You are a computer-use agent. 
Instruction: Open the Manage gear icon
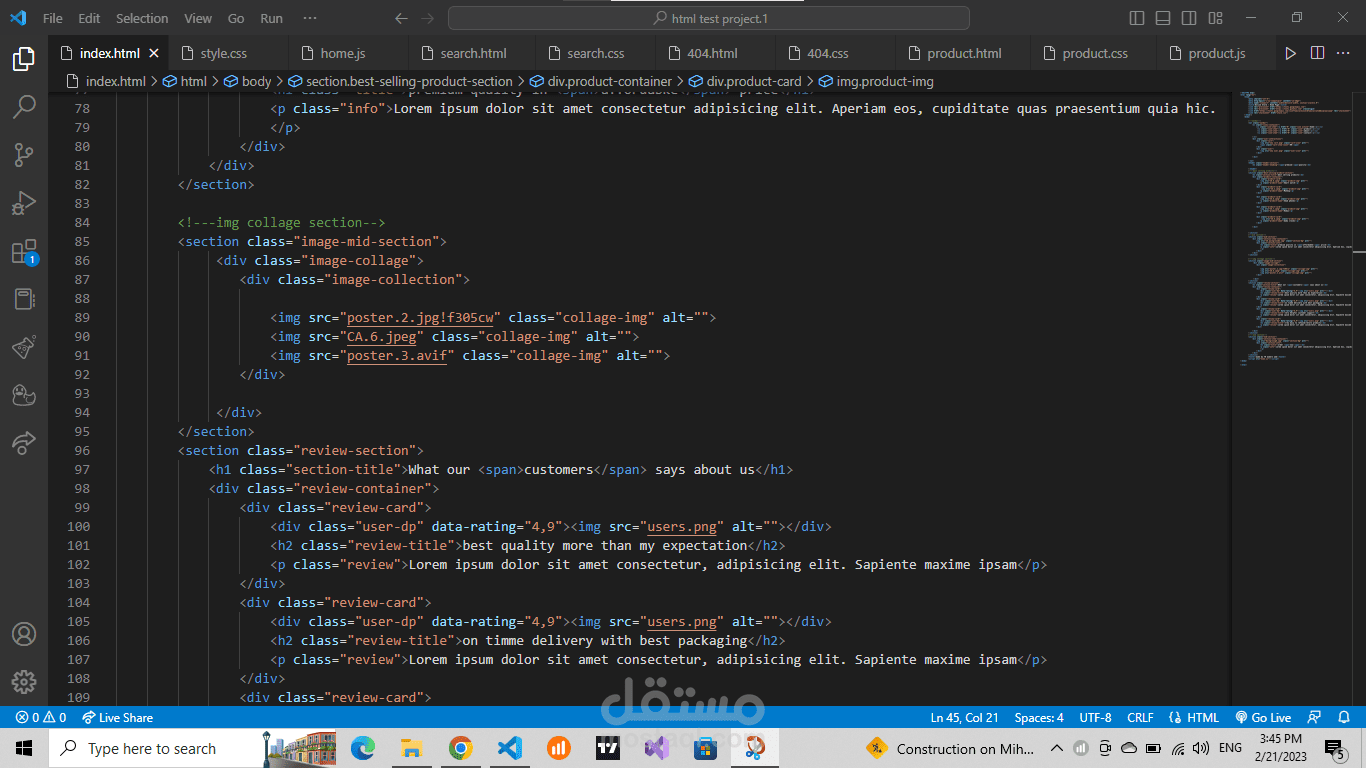(24, 682)
